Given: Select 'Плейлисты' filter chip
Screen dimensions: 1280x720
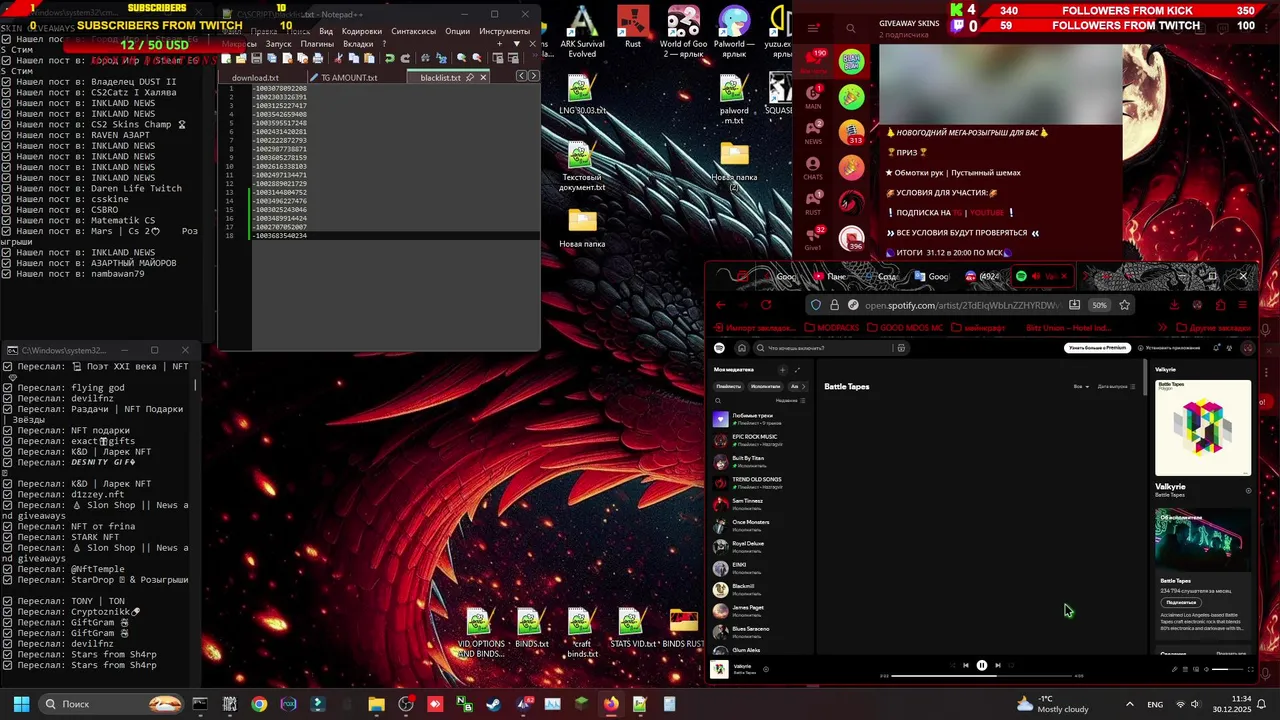Looking at the screenshot, I should click(729, 386).
